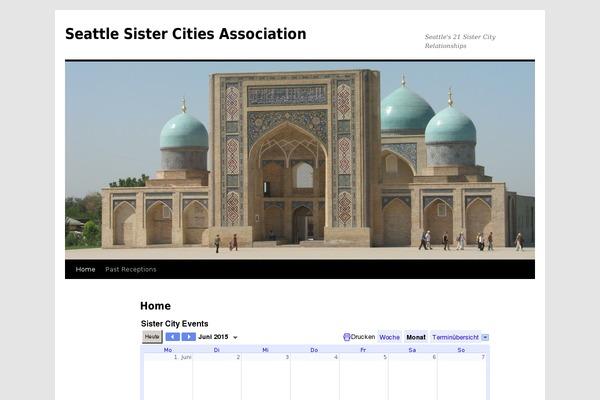
Task: Click the So weekday column header
Action: pyautogui.click(x=461, y=350)
